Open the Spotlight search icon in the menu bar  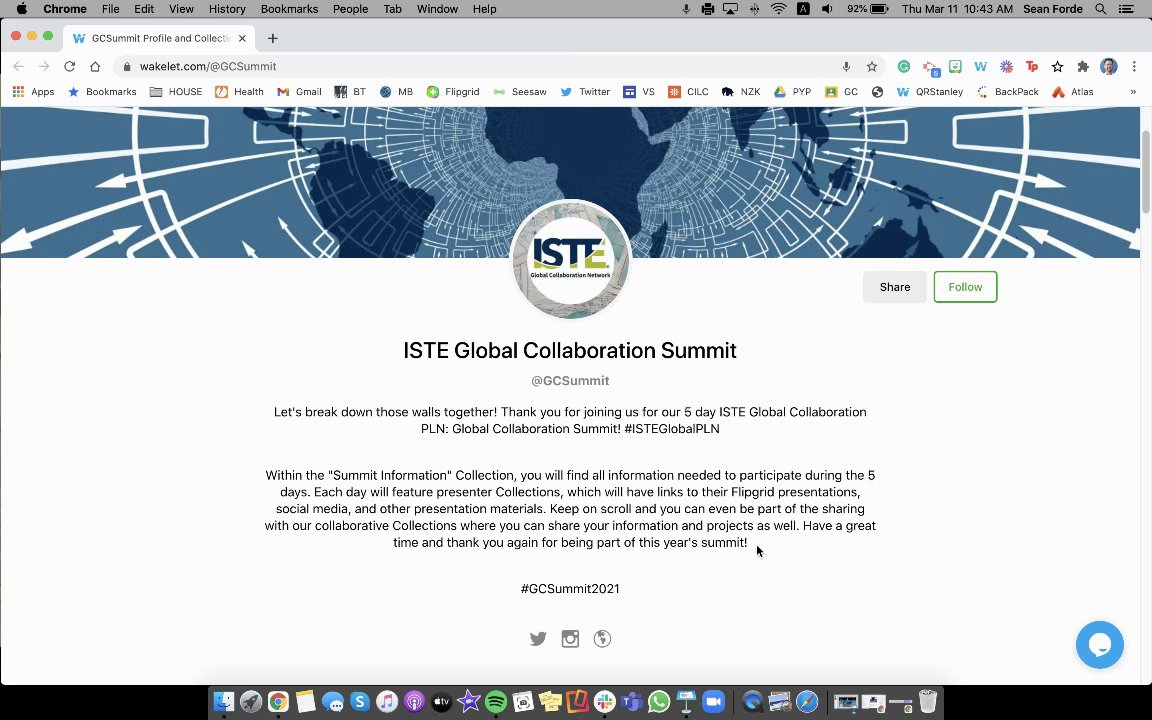coord(1101,9)
